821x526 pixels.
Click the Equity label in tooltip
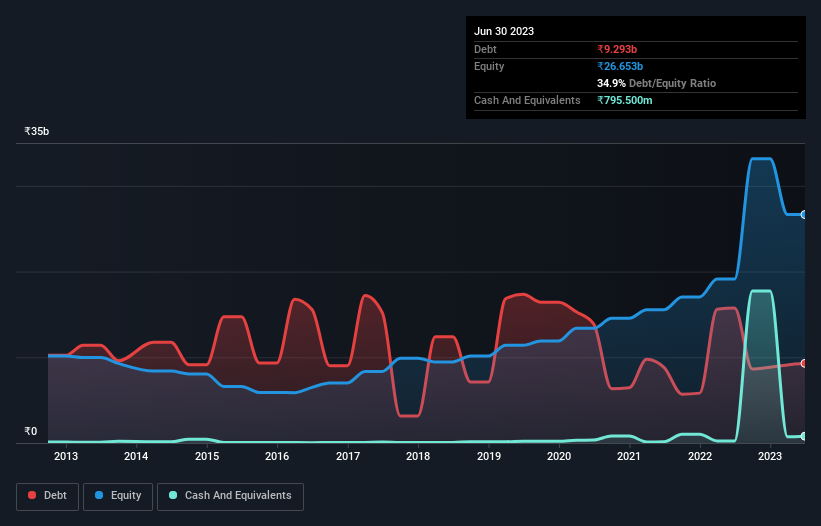click(489, 66)
